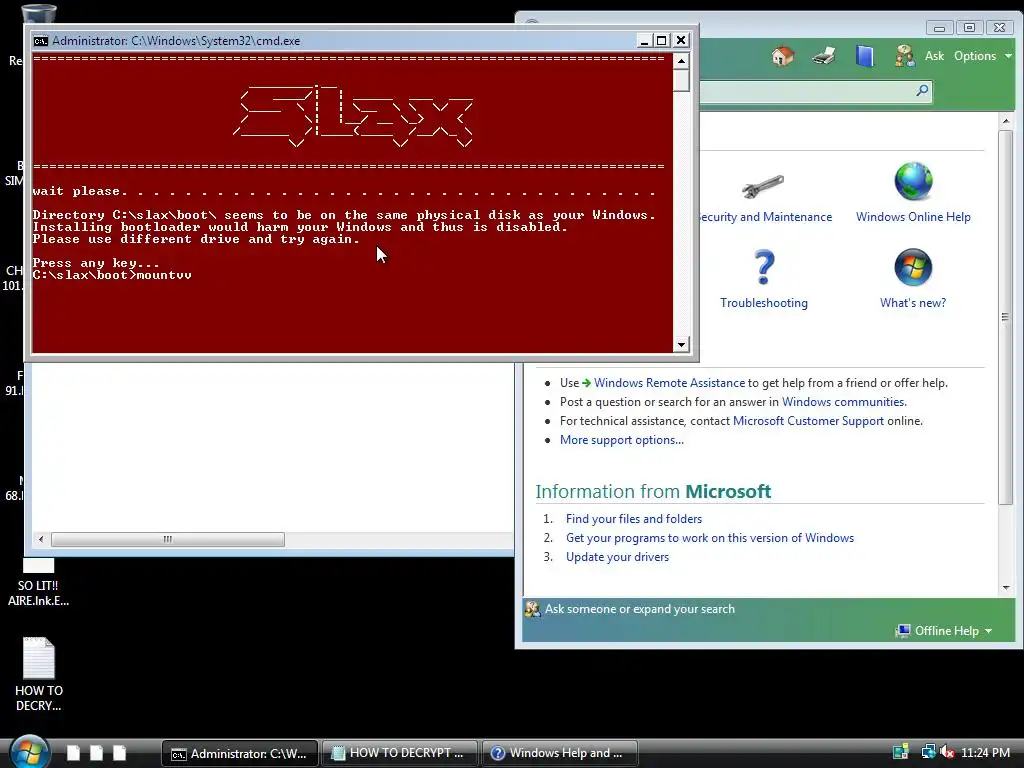Click the cmd window scroll down arrow
Image resolution: width=1024 pixels, height=768 pixels.
click(681, 345)
